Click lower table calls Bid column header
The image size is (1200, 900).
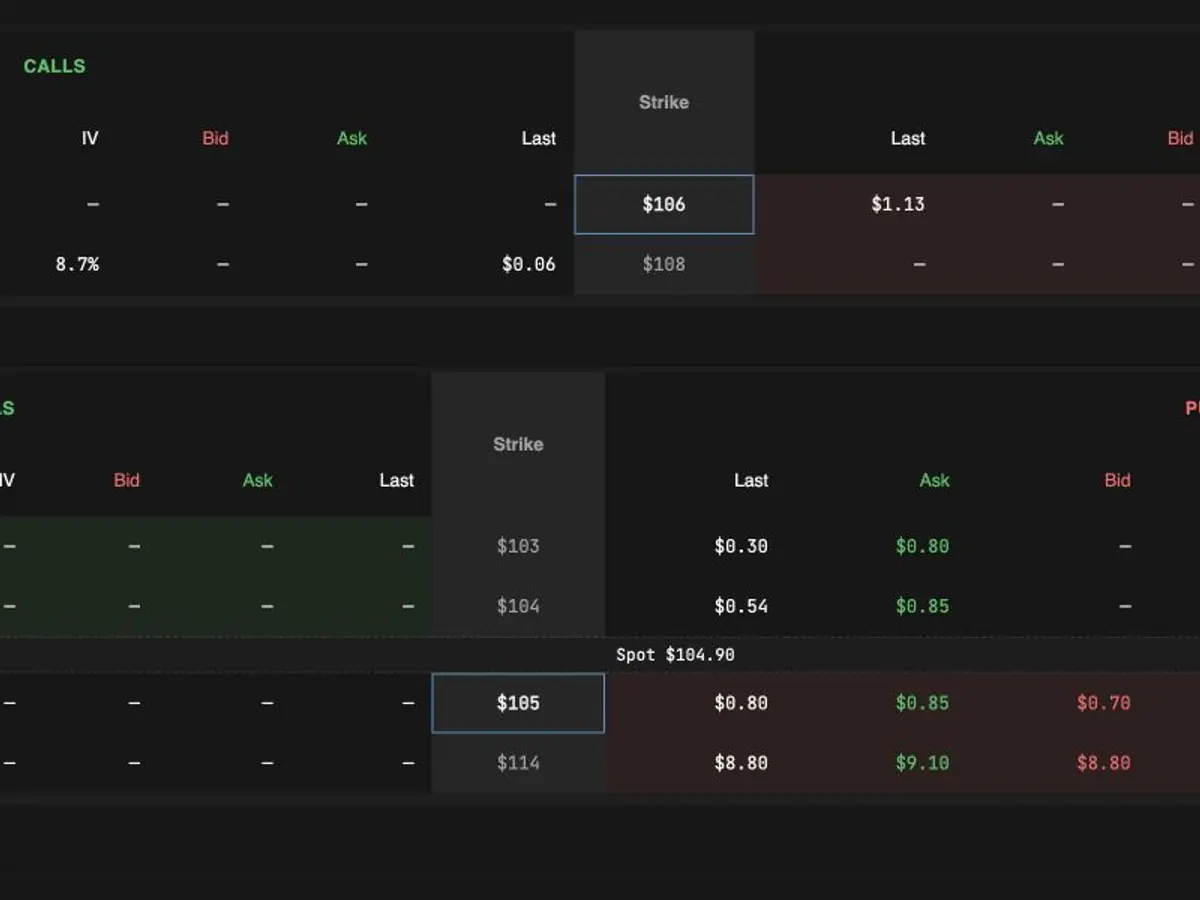point(127,480)
